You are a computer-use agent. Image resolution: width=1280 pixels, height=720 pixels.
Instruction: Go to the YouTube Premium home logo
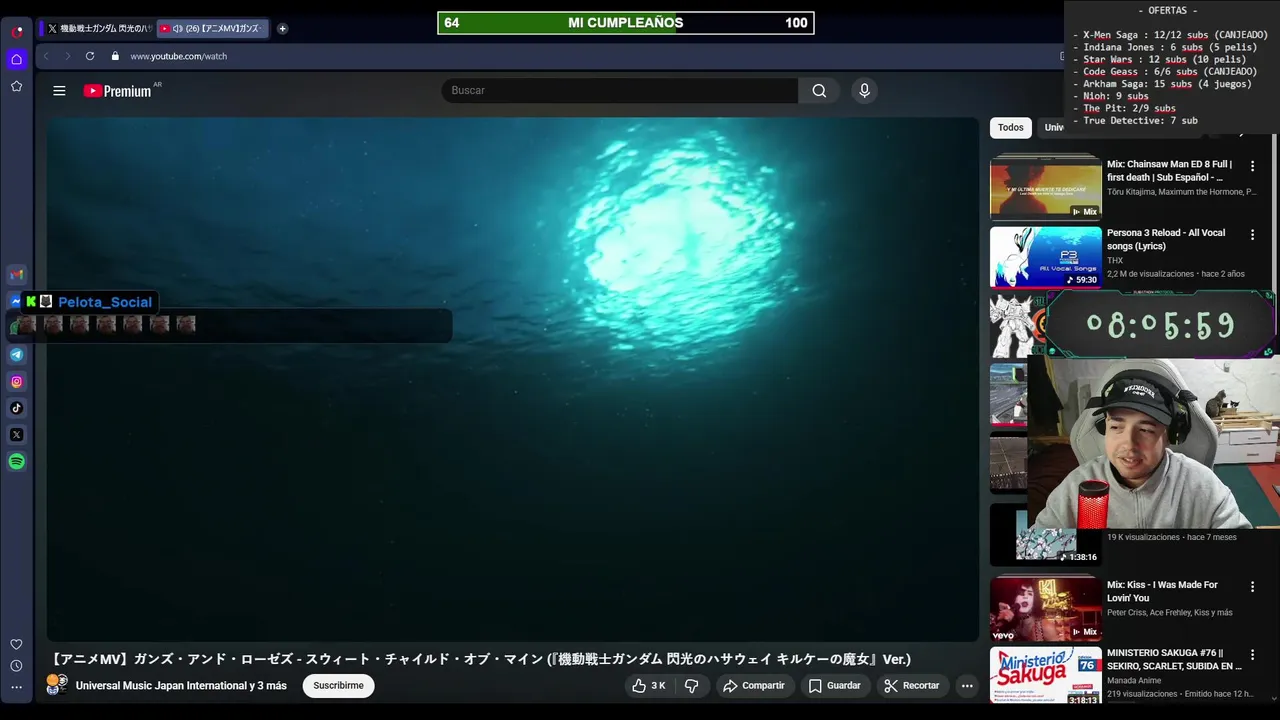click(x=118, y=91)
